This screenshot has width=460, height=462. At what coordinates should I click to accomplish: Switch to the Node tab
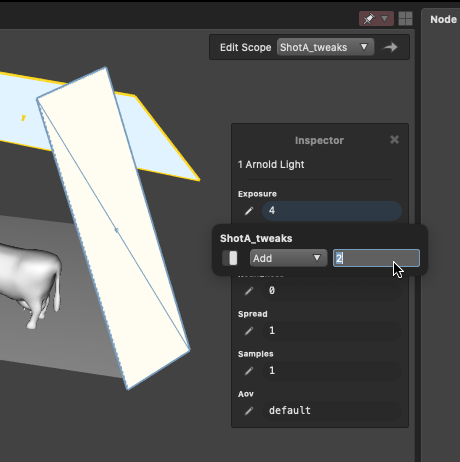443,19
